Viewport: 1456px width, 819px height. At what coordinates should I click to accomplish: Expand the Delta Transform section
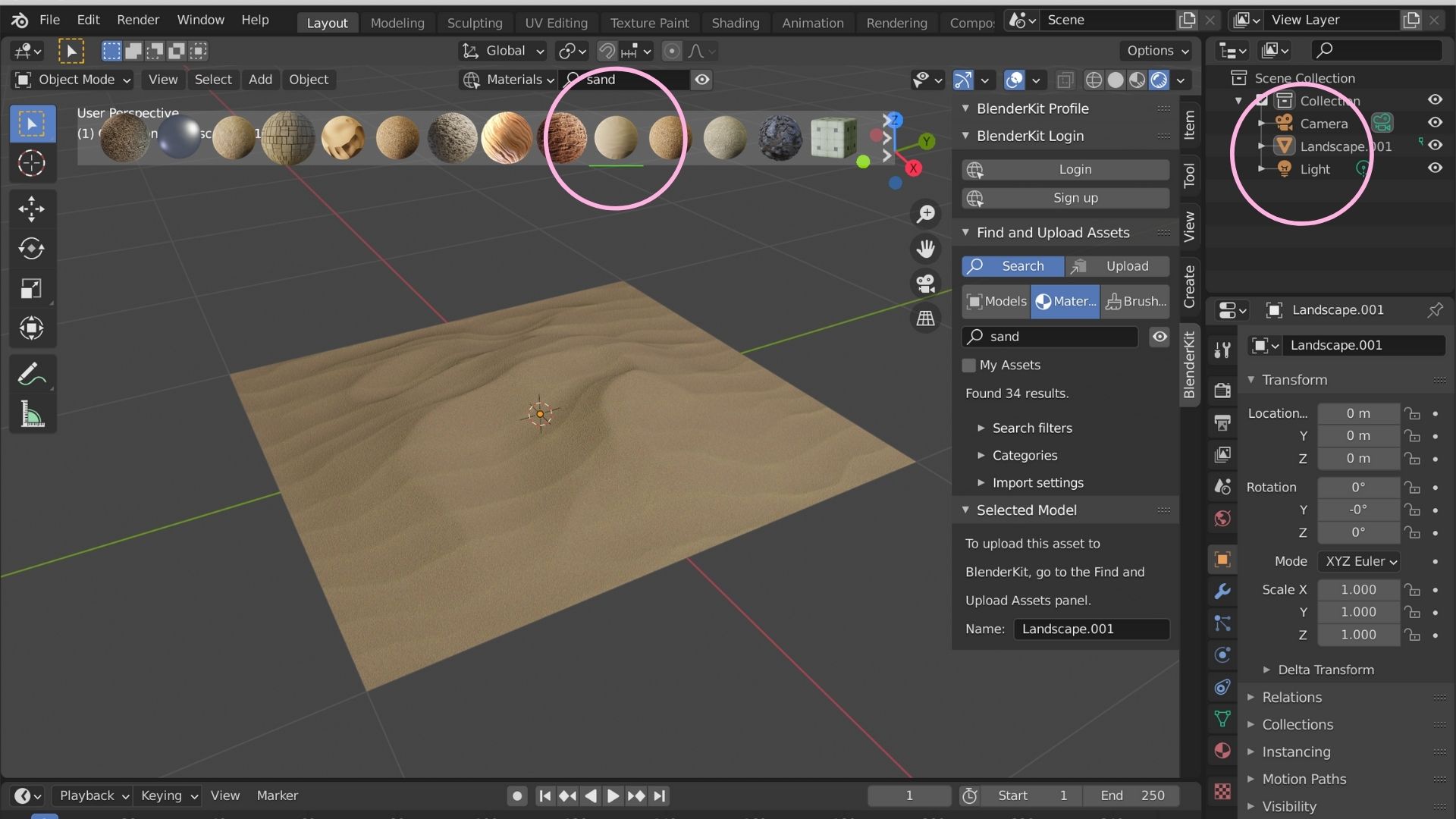(1325, 670)
